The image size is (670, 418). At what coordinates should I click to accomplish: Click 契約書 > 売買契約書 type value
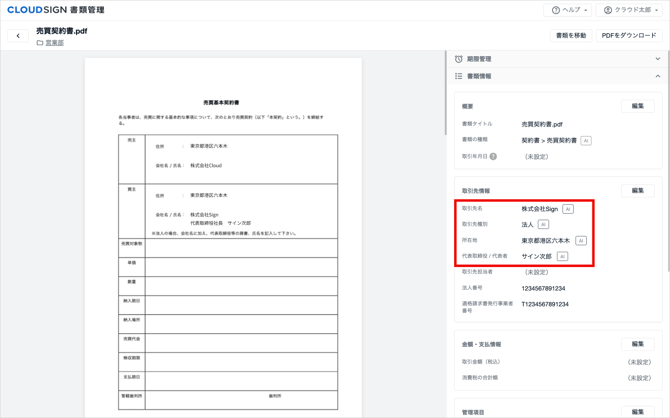point(549,141)
